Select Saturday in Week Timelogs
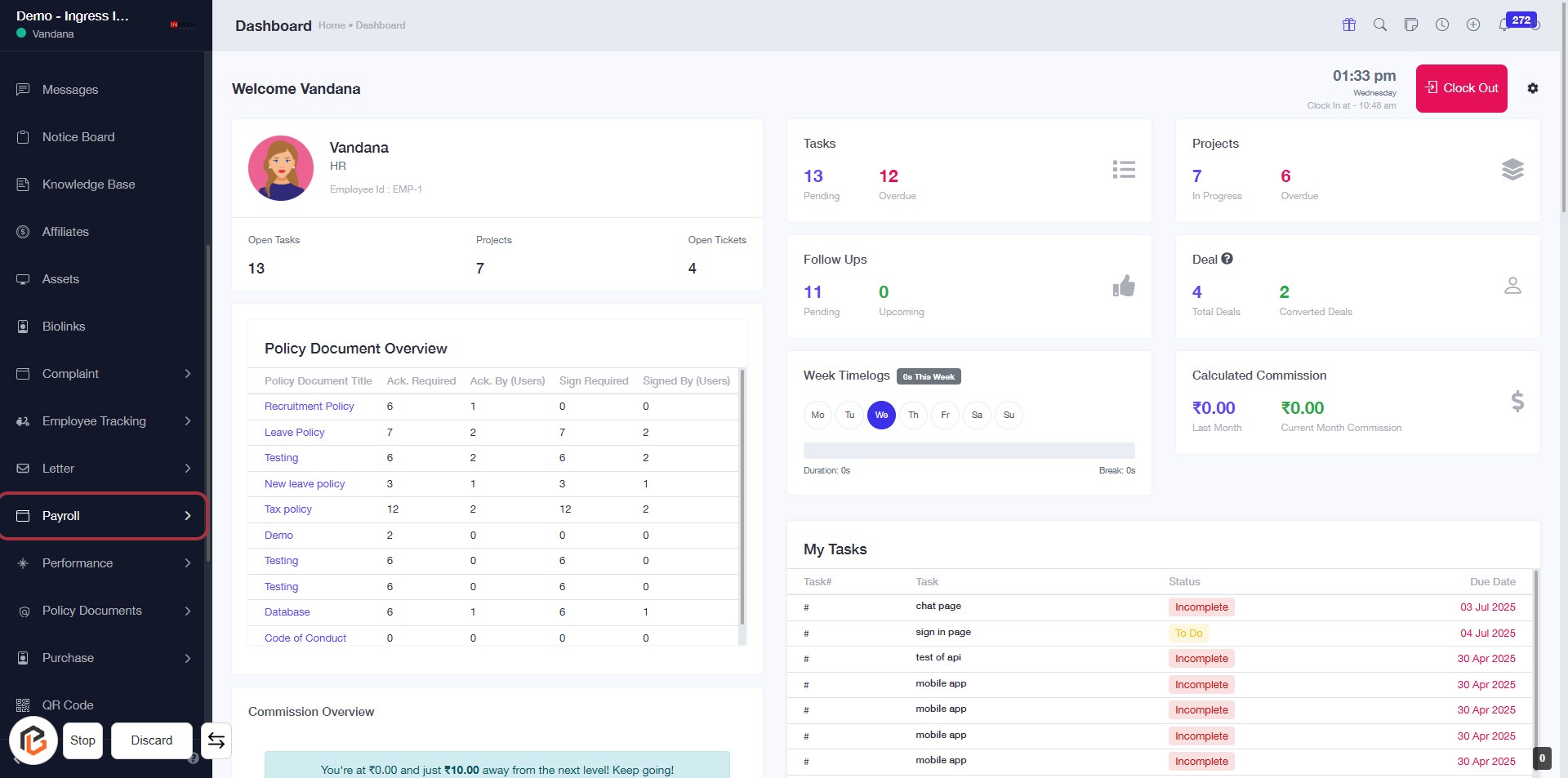Screen dimensions: 1568x778 click(977, 415)
